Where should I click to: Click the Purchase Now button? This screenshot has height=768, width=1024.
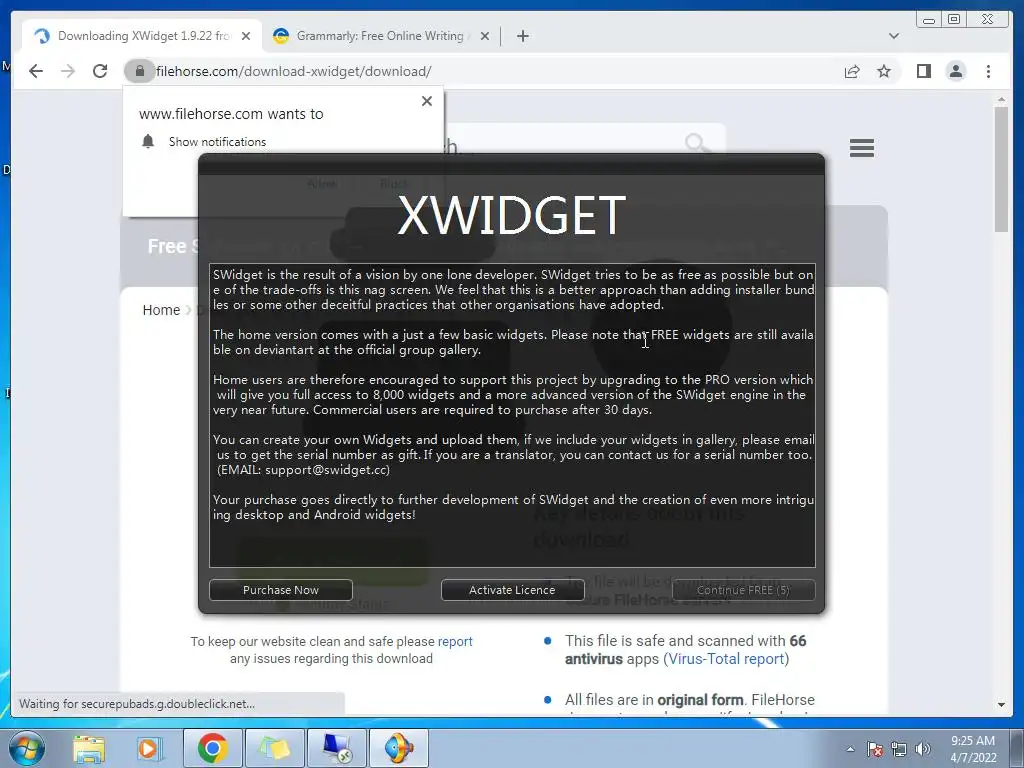tap(281, 590)
